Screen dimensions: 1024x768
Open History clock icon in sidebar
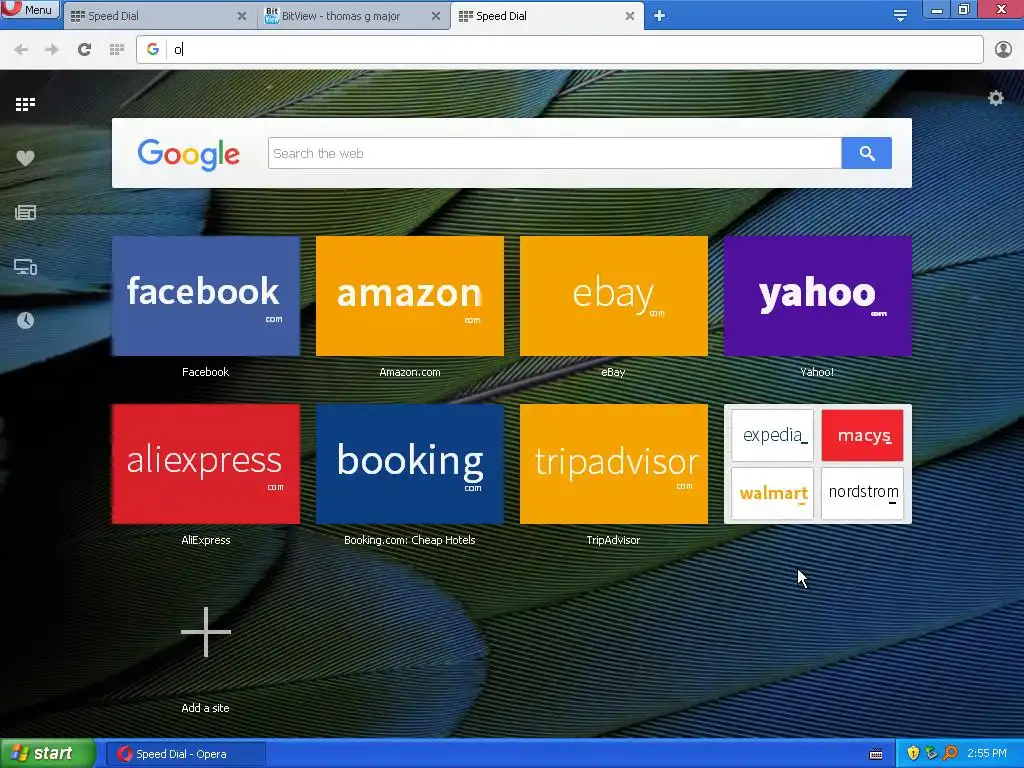25,320
